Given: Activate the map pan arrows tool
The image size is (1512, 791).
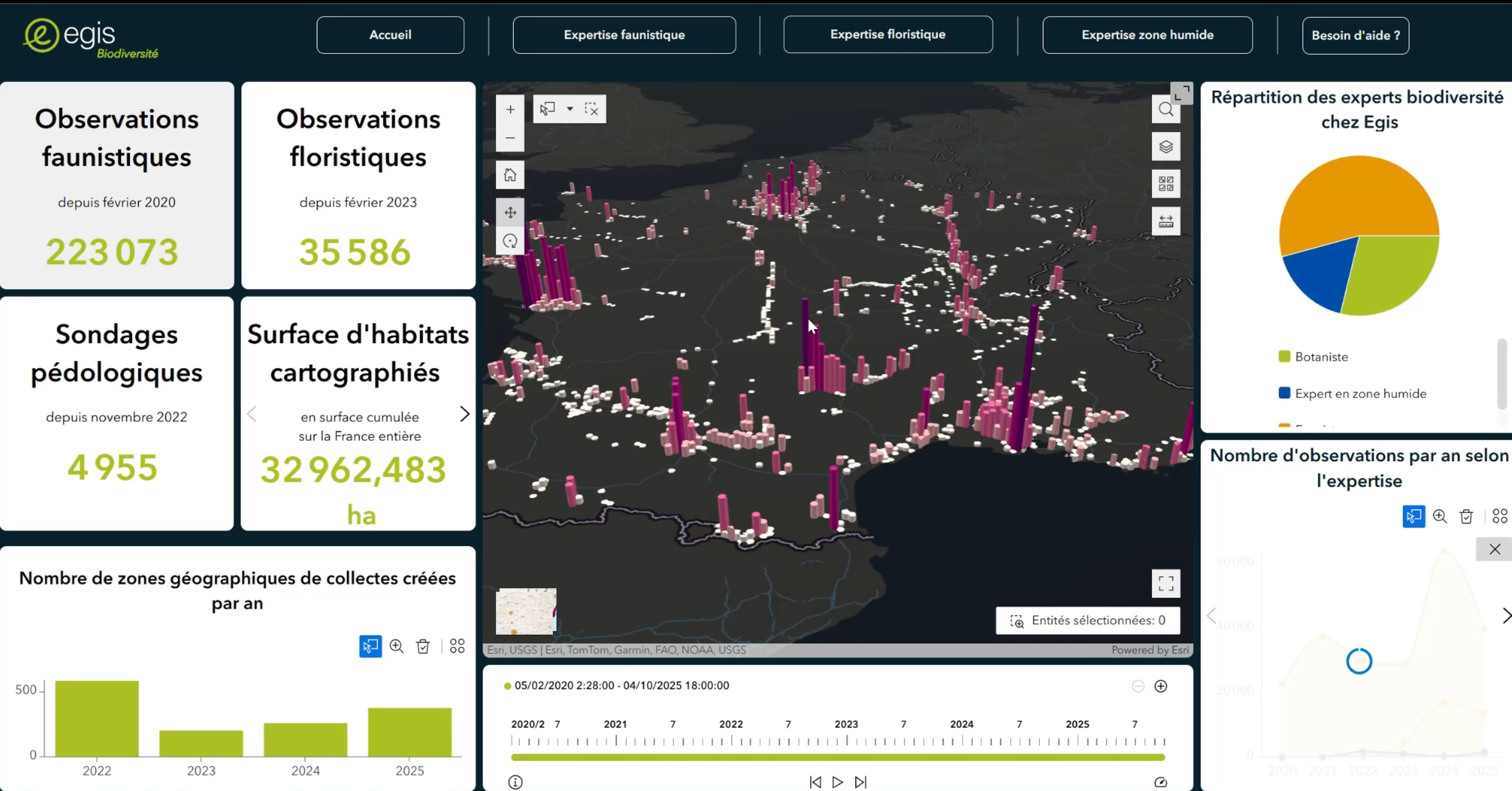Looking at the screenshot, I should click(510, 212).
